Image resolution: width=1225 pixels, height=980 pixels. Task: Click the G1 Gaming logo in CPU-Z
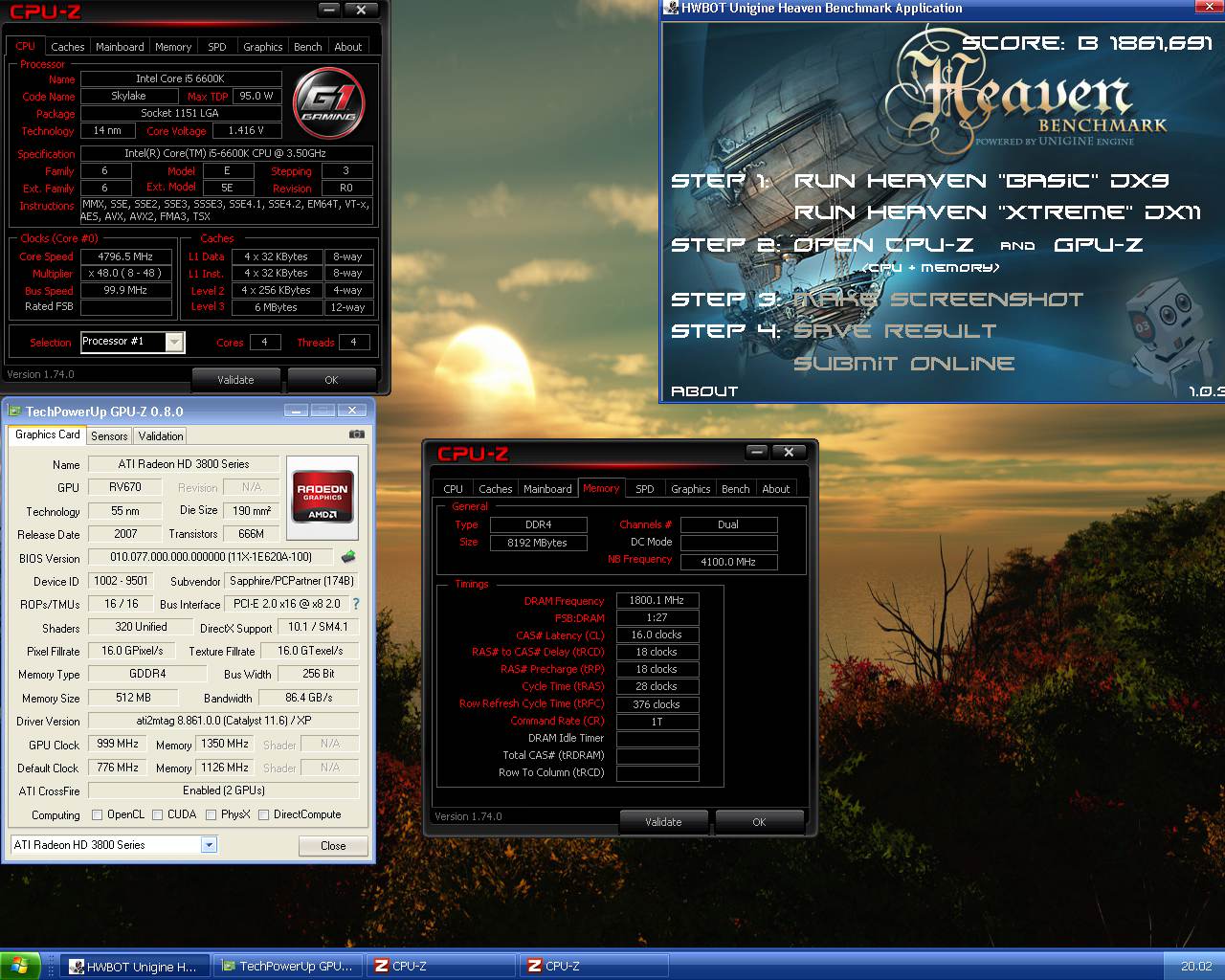(329, 104)
